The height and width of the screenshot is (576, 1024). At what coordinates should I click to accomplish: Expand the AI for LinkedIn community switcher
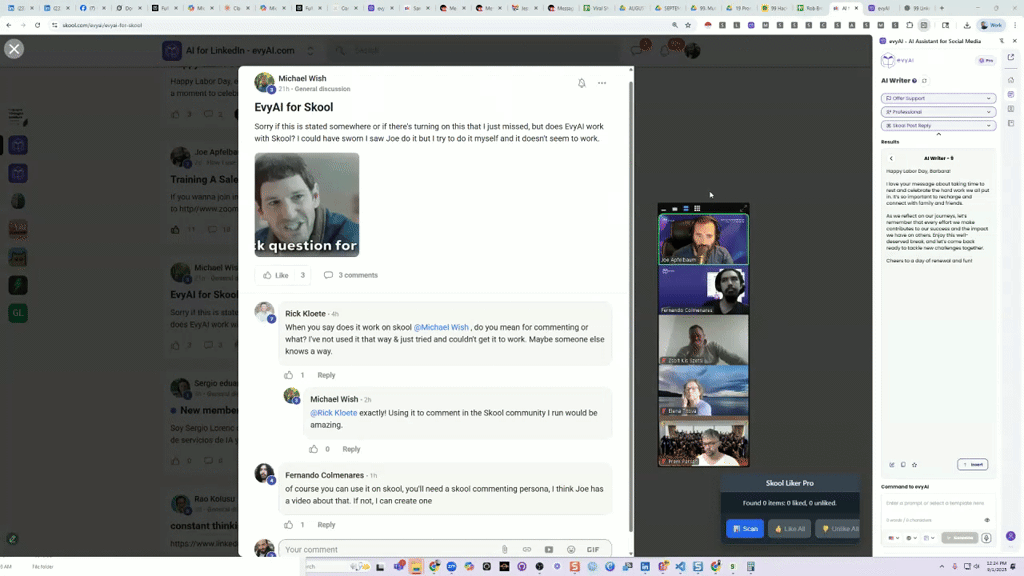(310, 50)
